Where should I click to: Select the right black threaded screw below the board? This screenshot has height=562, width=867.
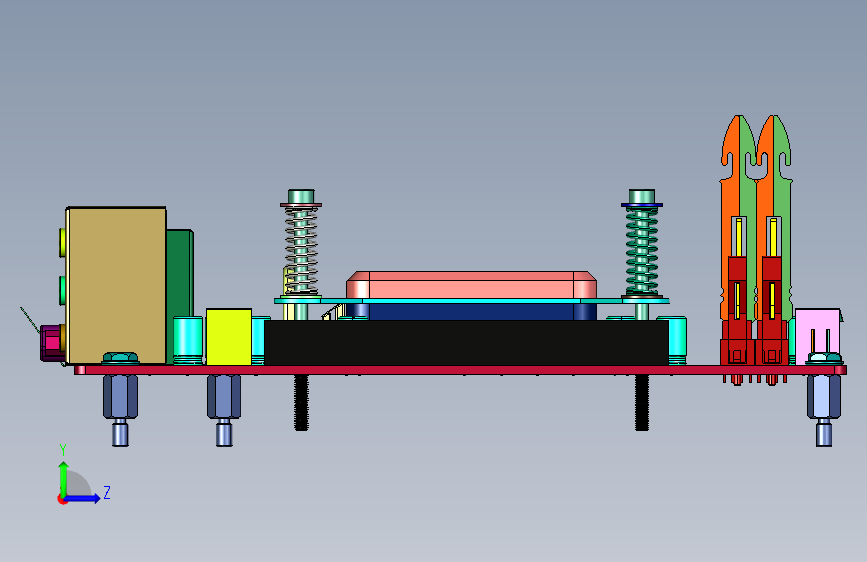coord(641,402)
